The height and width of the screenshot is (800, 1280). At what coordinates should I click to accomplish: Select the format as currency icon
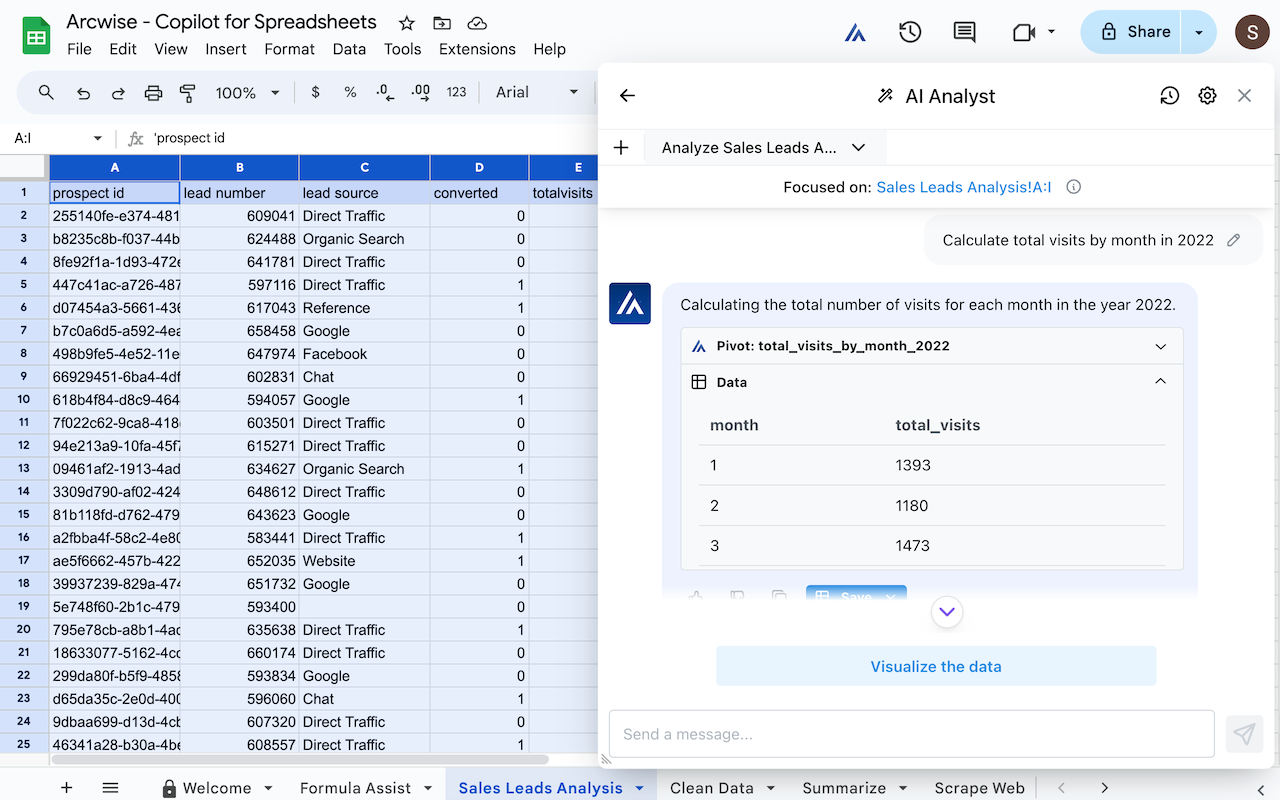point(314,92)
